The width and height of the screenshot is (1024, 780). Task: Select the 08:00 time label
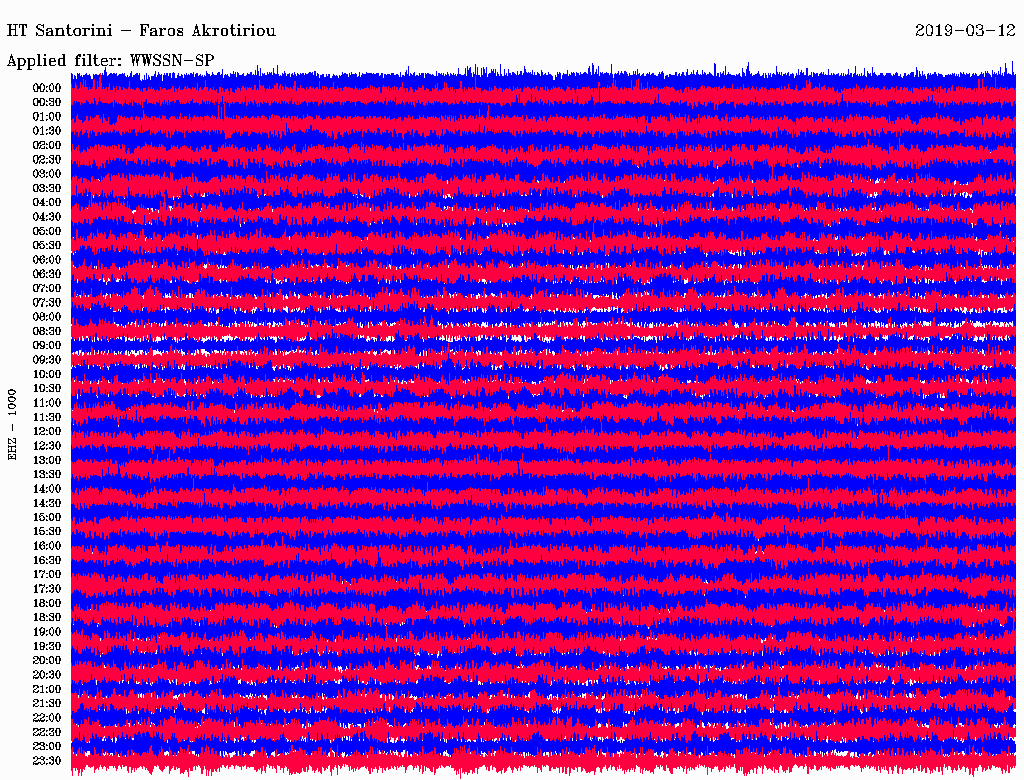coord(47,317)
